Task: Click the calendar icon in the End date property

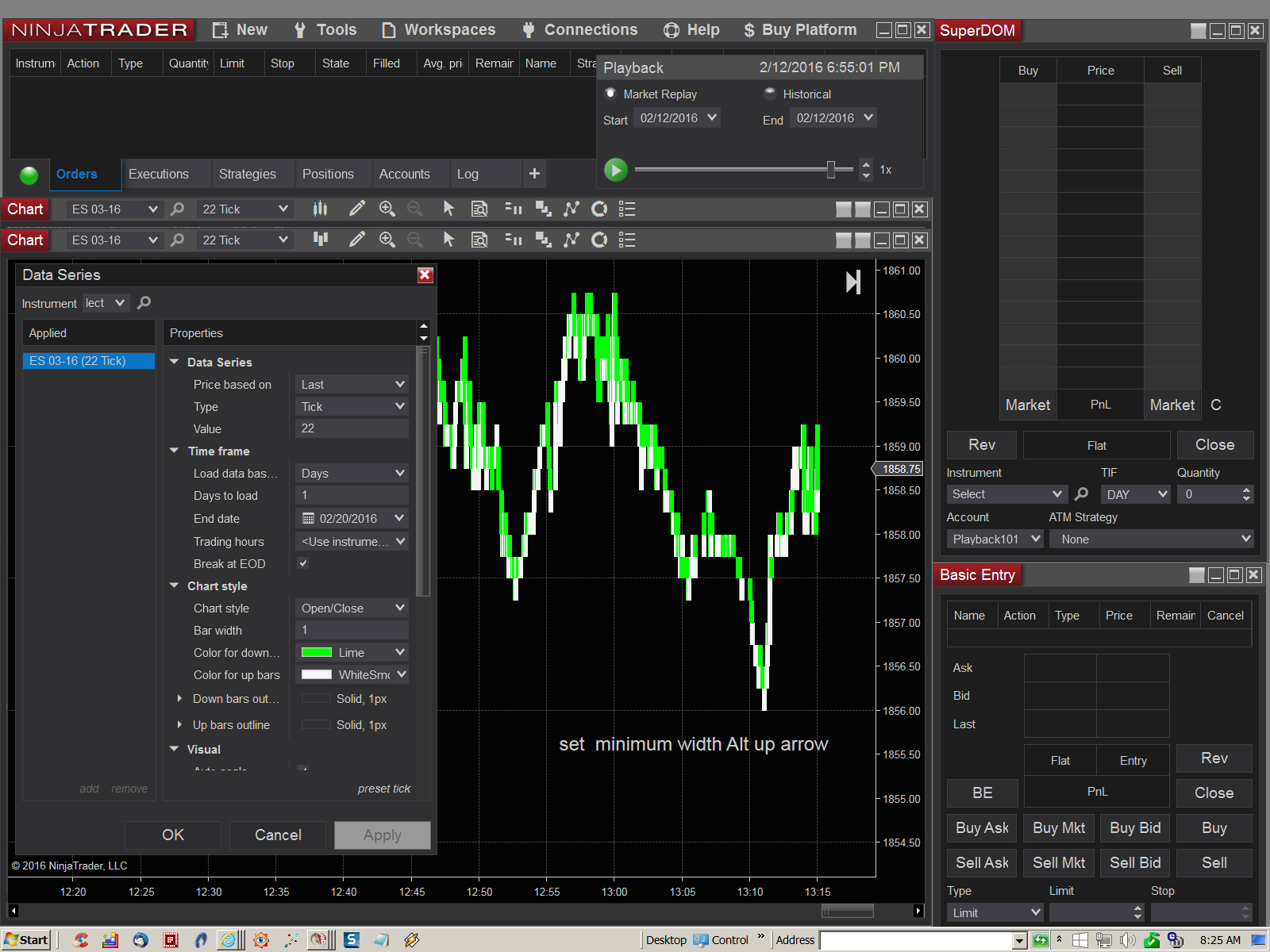Action: [x=309, y=518]
